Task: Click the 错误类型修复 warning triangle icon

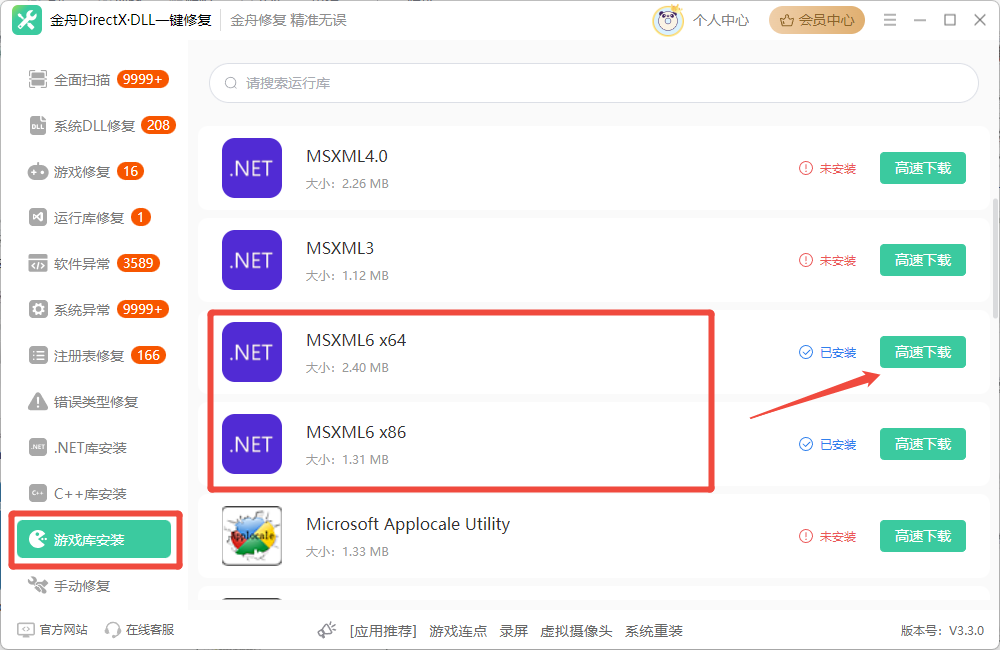Action: click(x=38, y=401)
